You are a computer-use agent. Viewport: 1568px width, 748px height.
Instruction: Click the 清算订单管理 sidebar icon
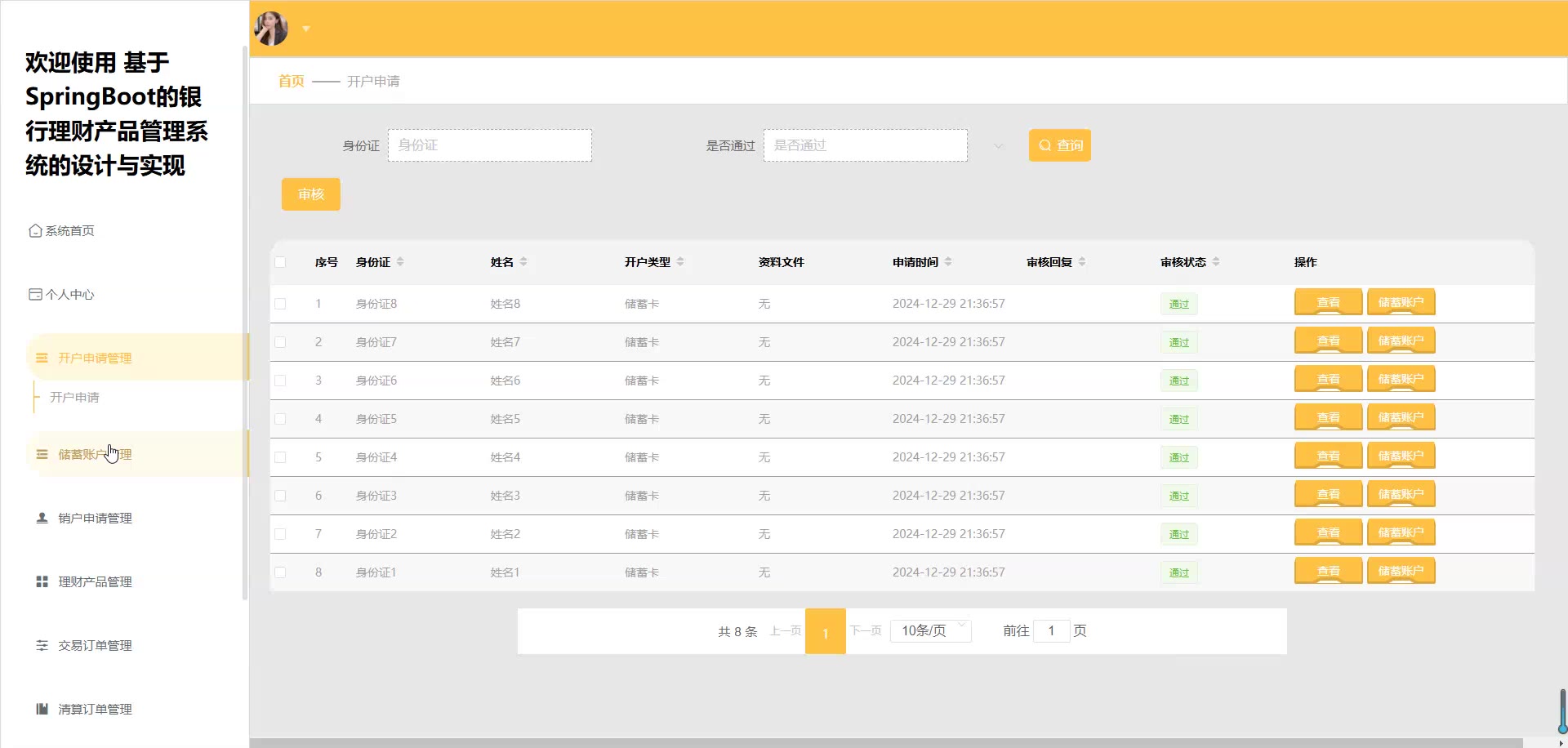click(x=42, y=709)
